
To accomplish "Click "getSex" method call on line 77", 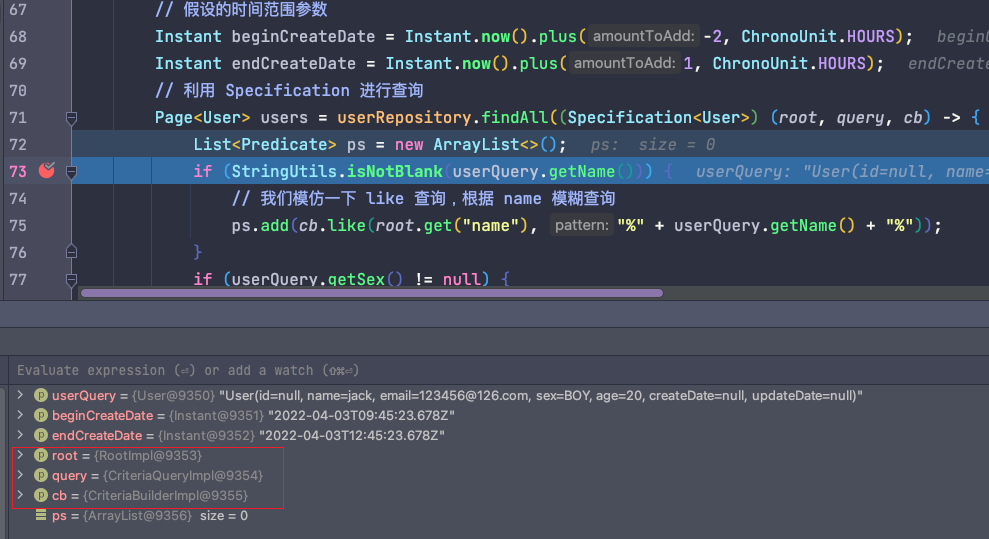I will click(356, 279).
